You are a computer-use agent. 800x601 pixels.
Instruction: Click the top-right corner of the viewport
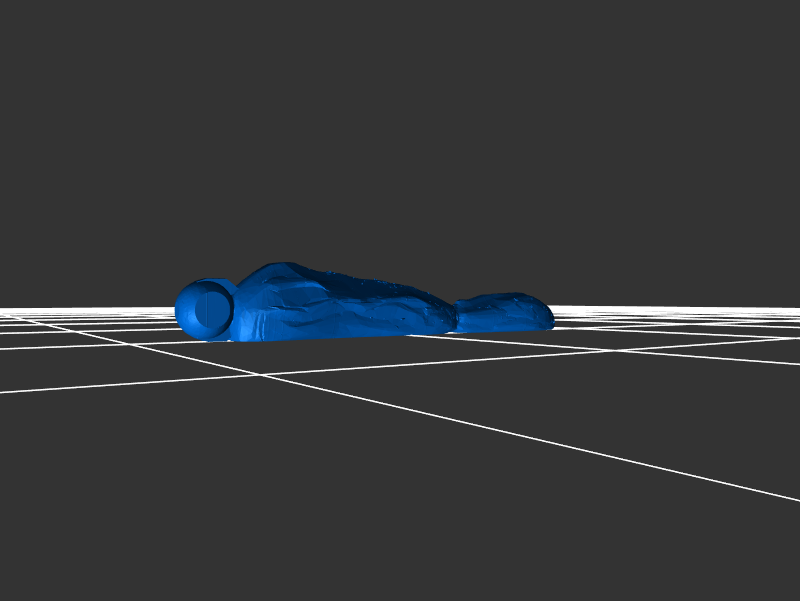[x=796, y=3]
